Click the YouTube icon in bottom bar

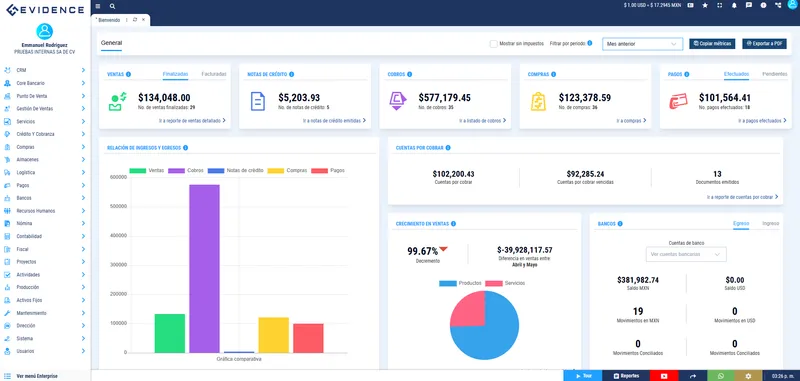click(x=664, y=376)
